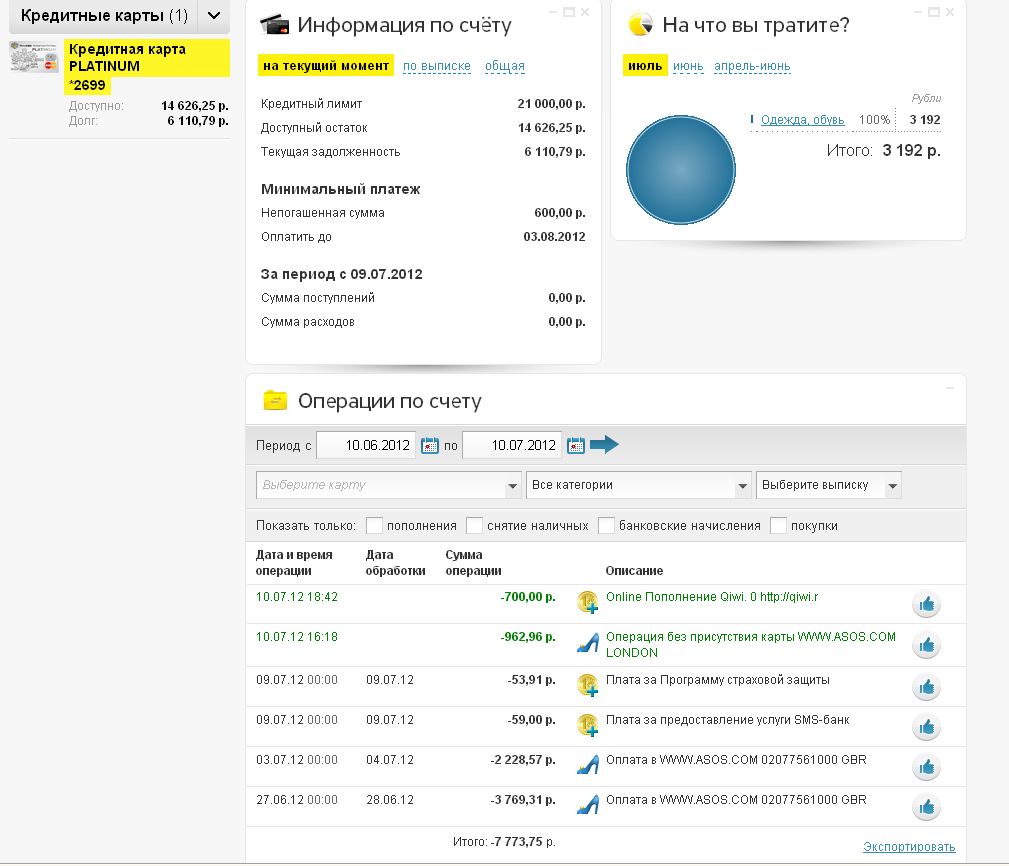Open calendar picker for period end date

(576, 445)
